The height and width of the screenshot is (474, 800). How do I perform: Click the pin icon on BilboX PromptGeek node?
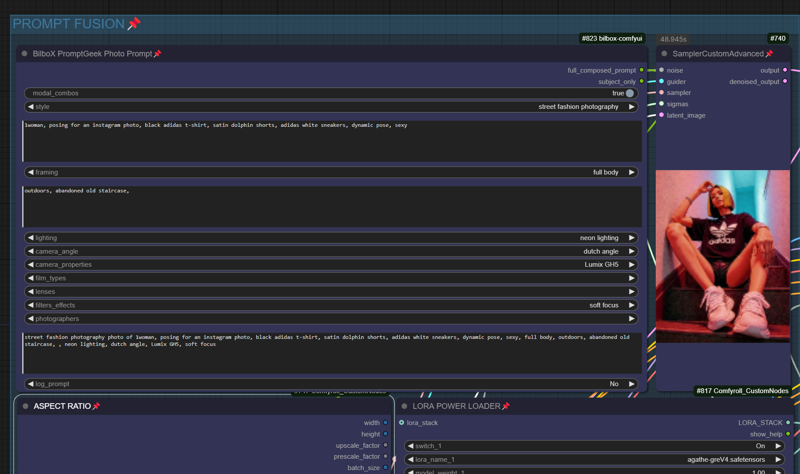point(157,54)
